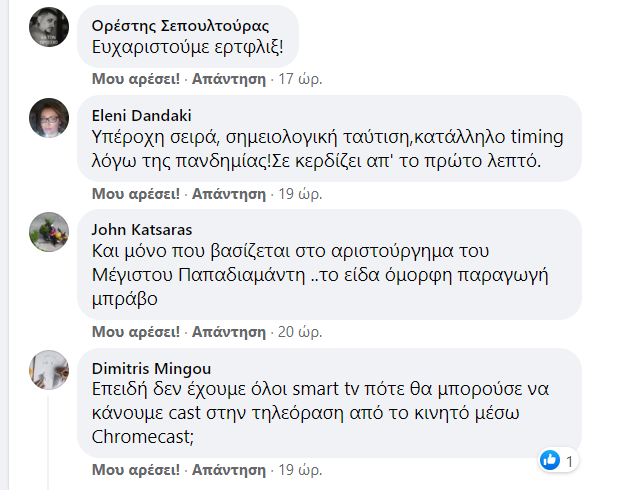The image size is (621, 490).
Task: Like Dimitris Mingou's Chromecast comment
Action: click(136, 470)
